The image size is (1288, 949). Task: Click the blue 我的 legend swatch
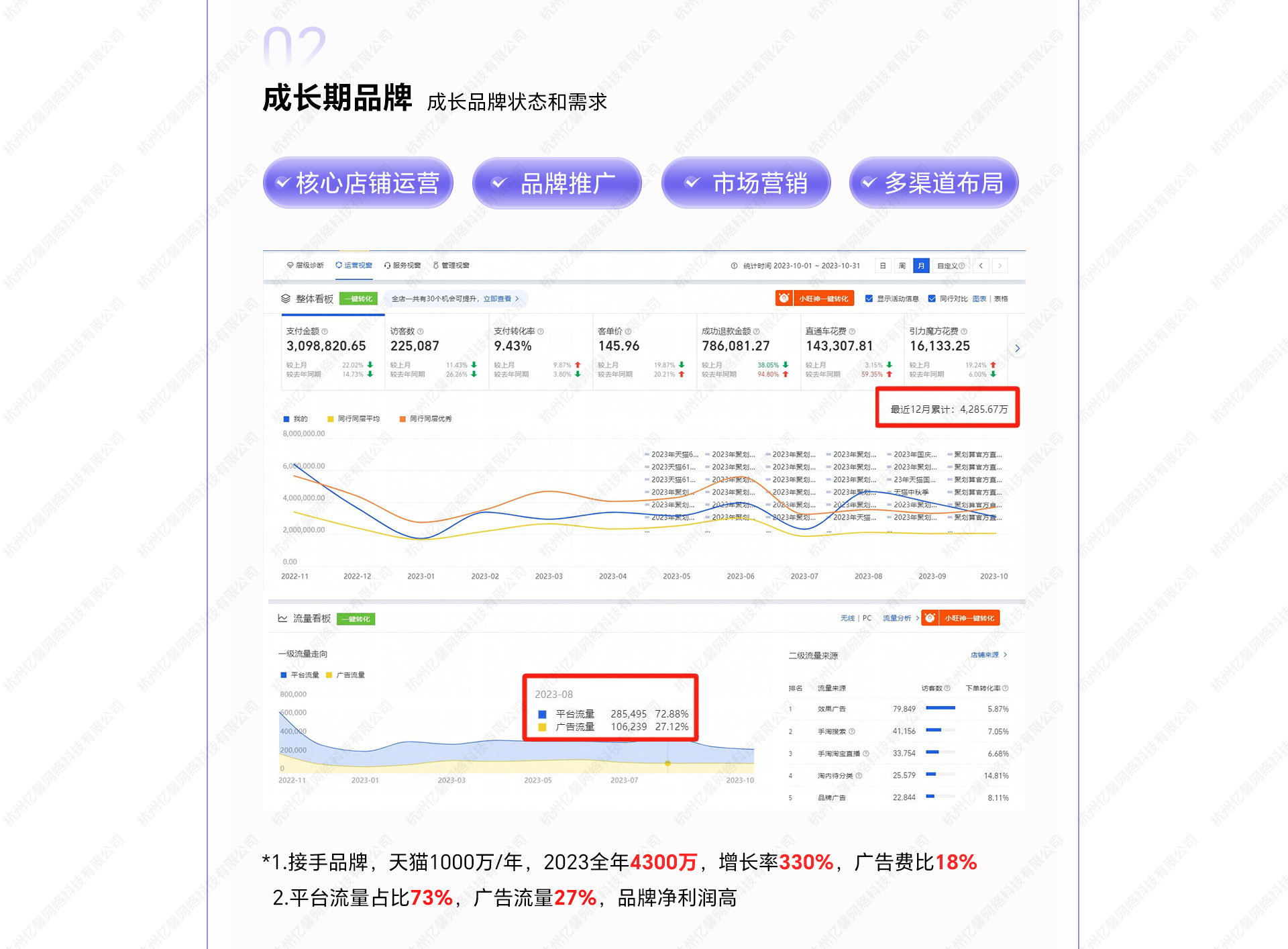click(x=286, y=419)
